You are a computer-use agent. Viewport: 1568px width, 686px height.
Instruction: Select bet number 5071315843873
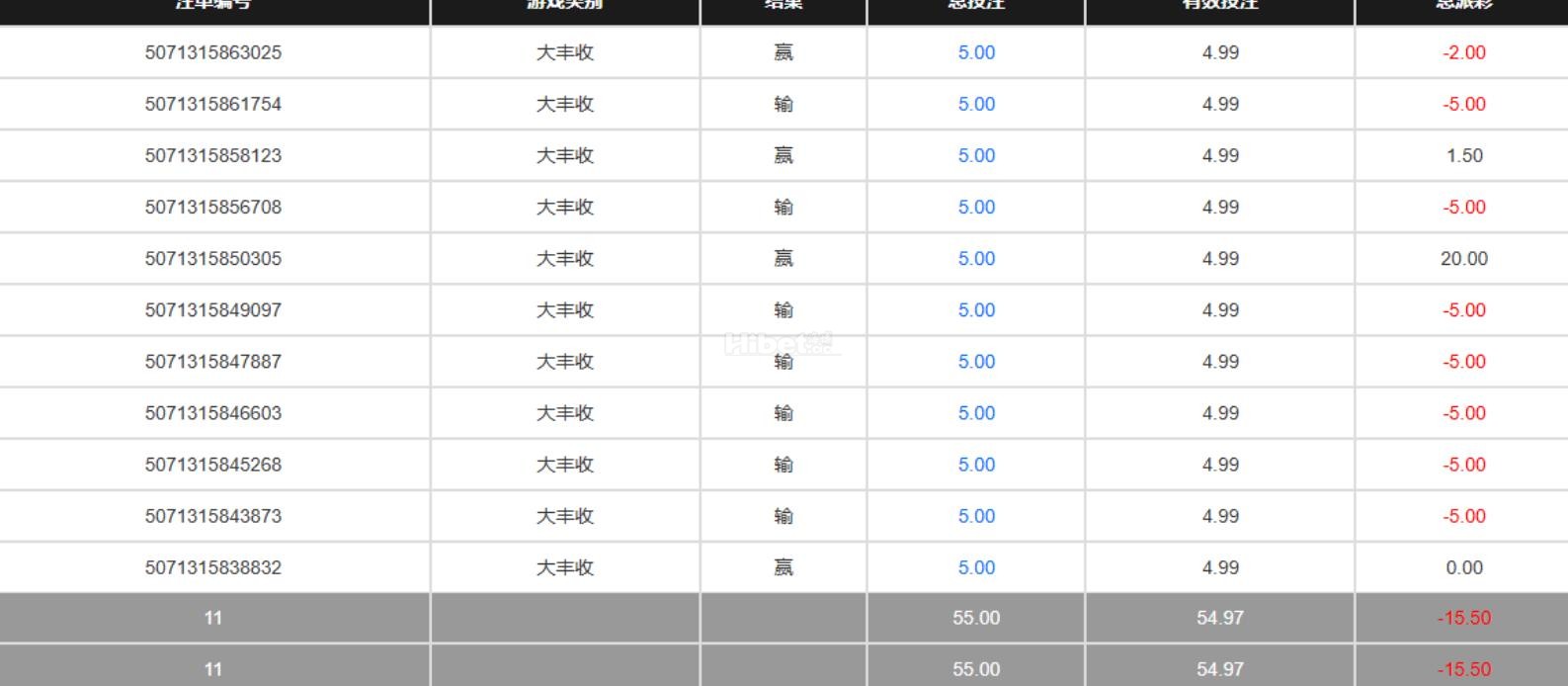pyautogui.click(x=213, y=515)
